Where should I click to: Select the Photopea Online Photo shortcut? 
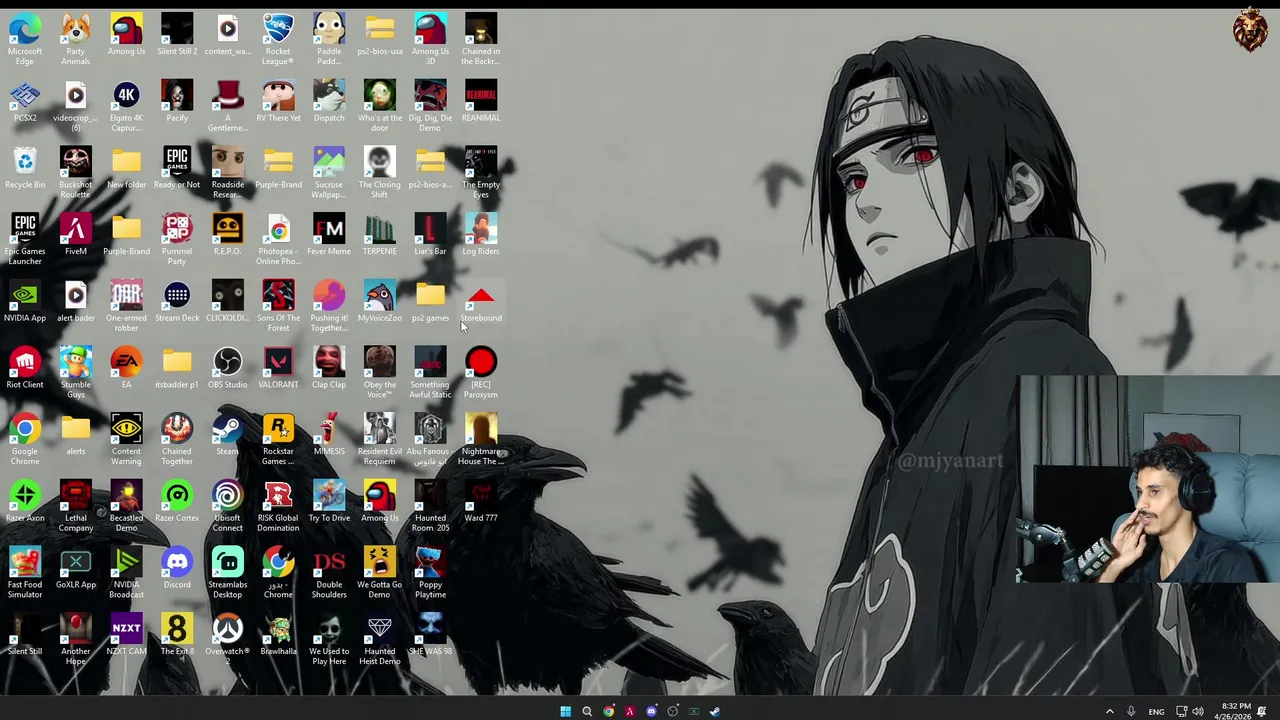[x=278, y=238]
